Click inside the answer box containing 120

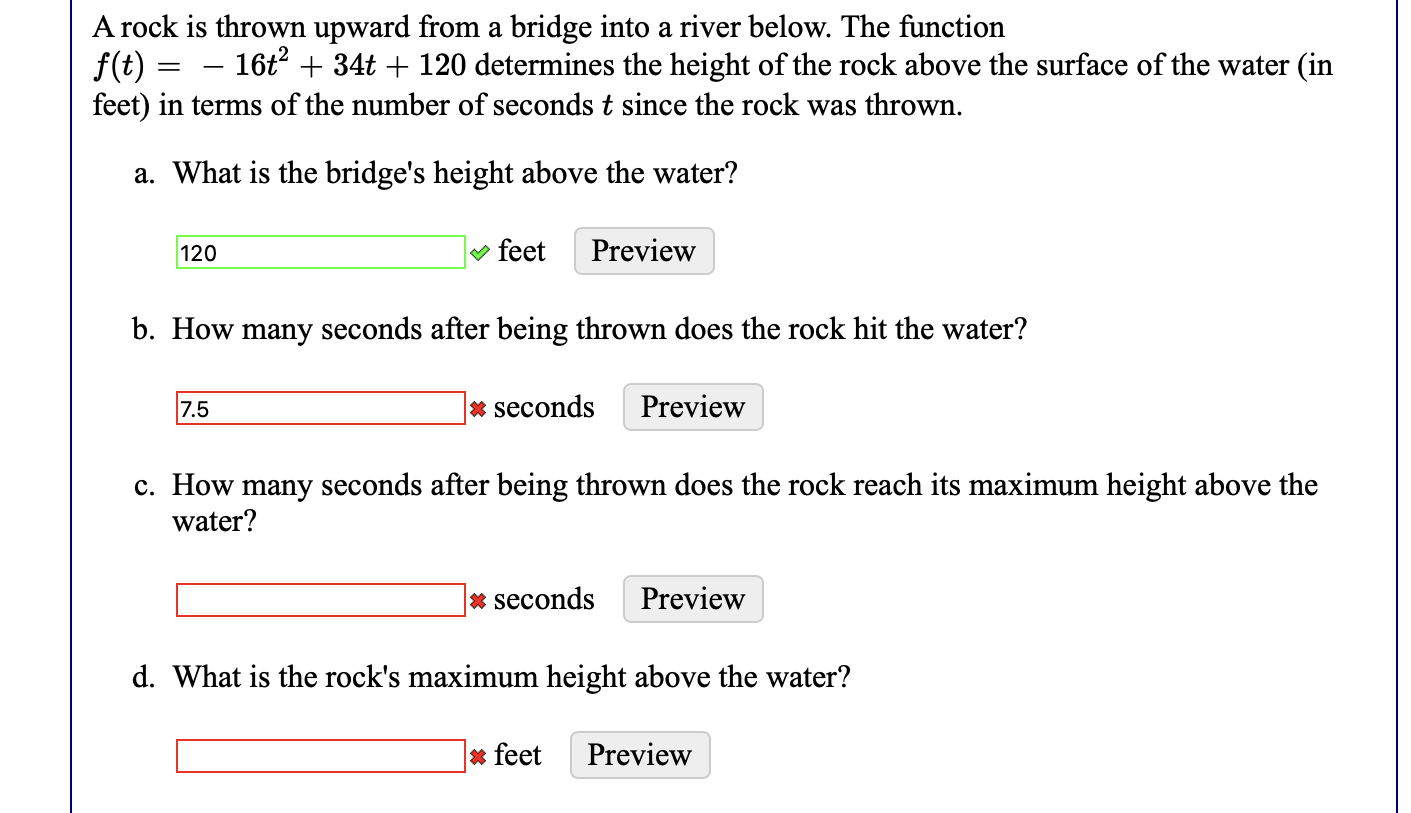(x=320, y=252)
